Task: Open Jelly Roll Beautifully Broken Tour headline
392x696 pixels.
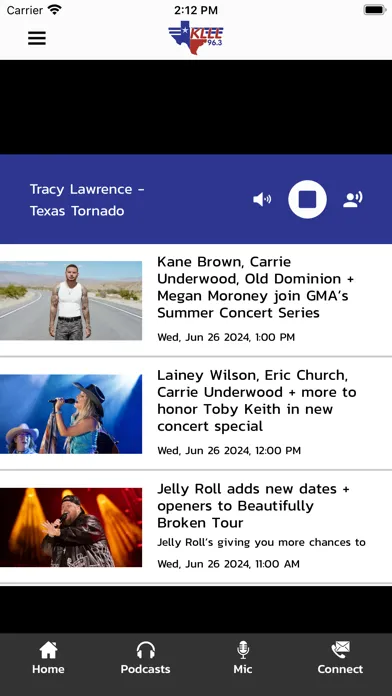Action: click(253, 506)
